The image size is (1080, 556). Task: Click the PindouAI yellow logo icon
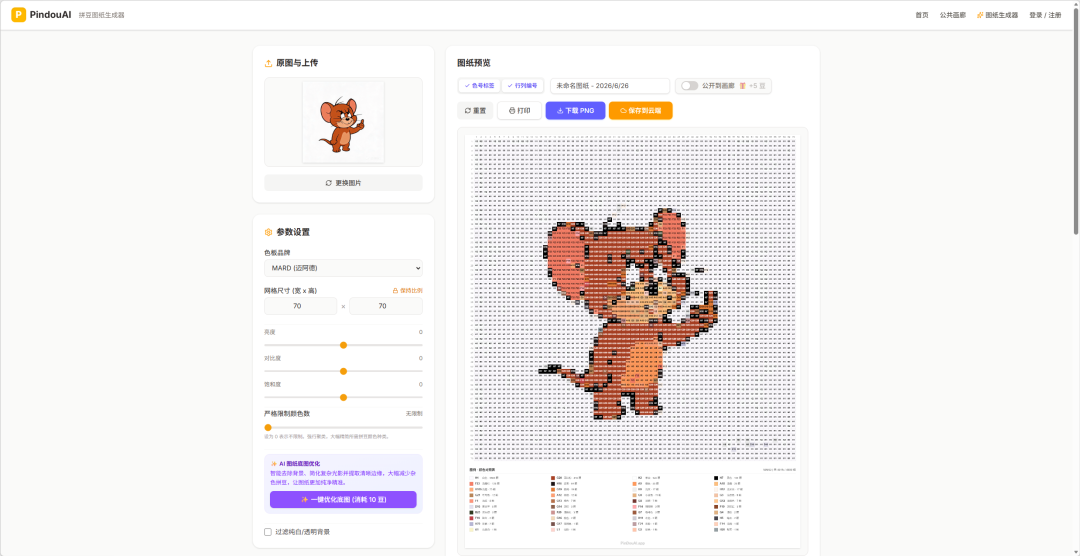pyautogui.click(x=19, y=14)
